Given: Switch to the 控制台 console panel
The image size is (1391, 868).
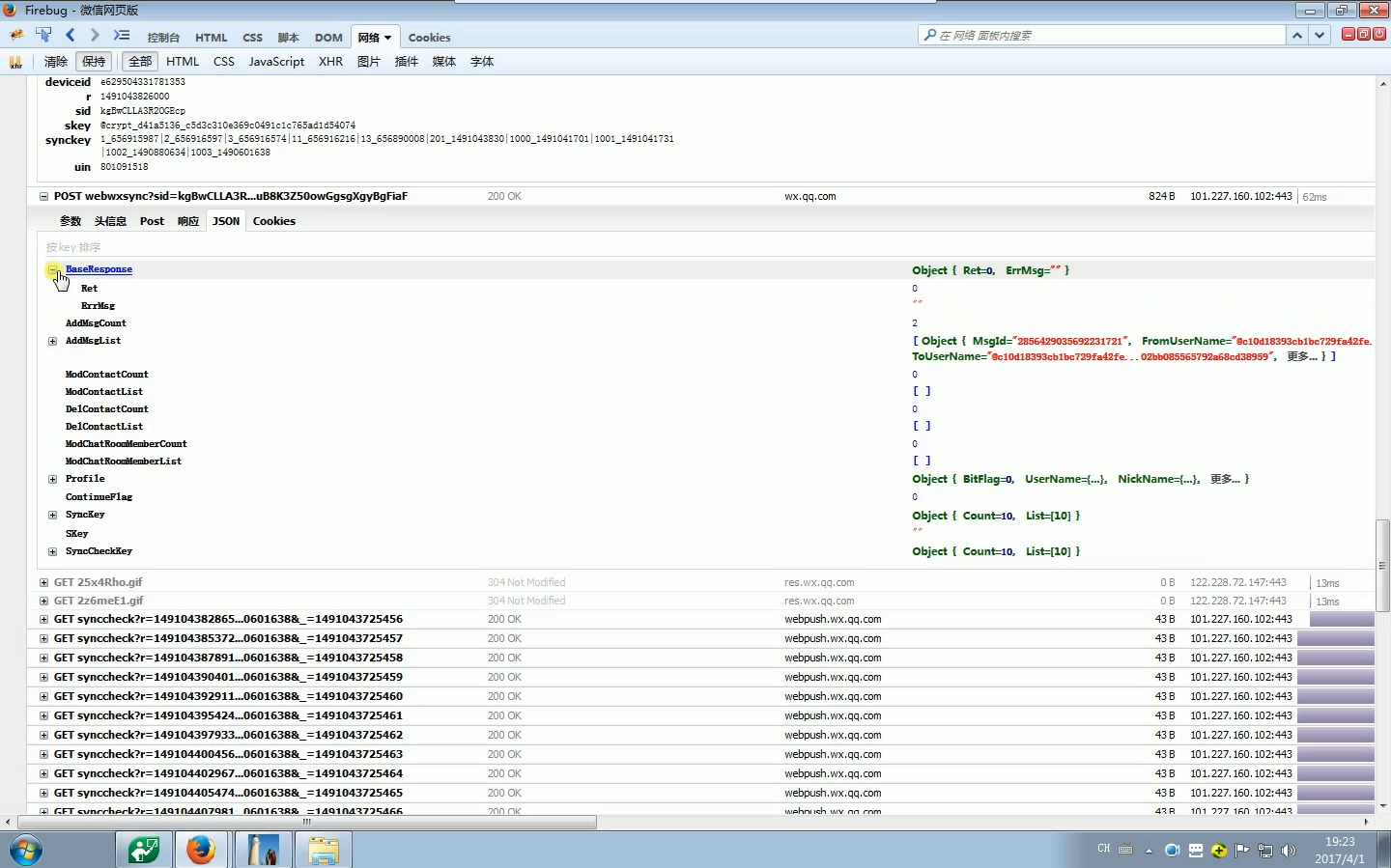Looking at the screenshot, I should click(x=163, y=38).
